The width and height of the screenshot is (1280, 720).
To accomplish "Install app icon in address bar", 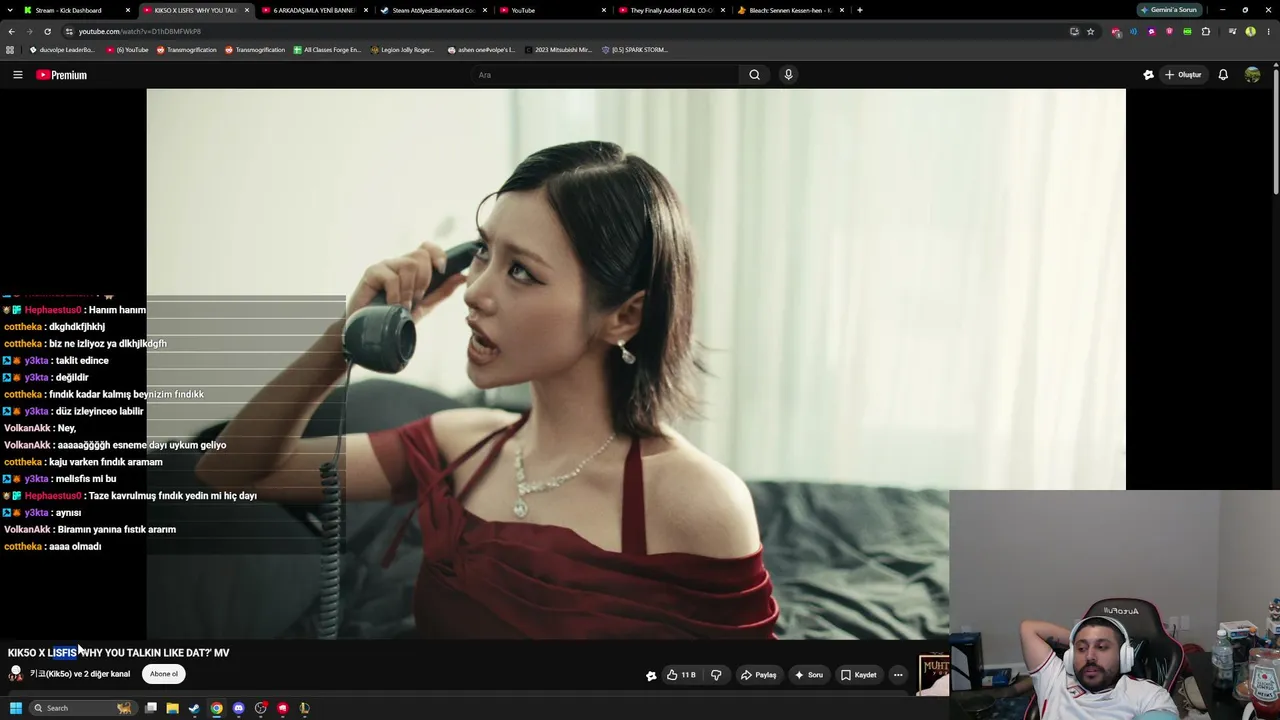I will (1074, 31).
